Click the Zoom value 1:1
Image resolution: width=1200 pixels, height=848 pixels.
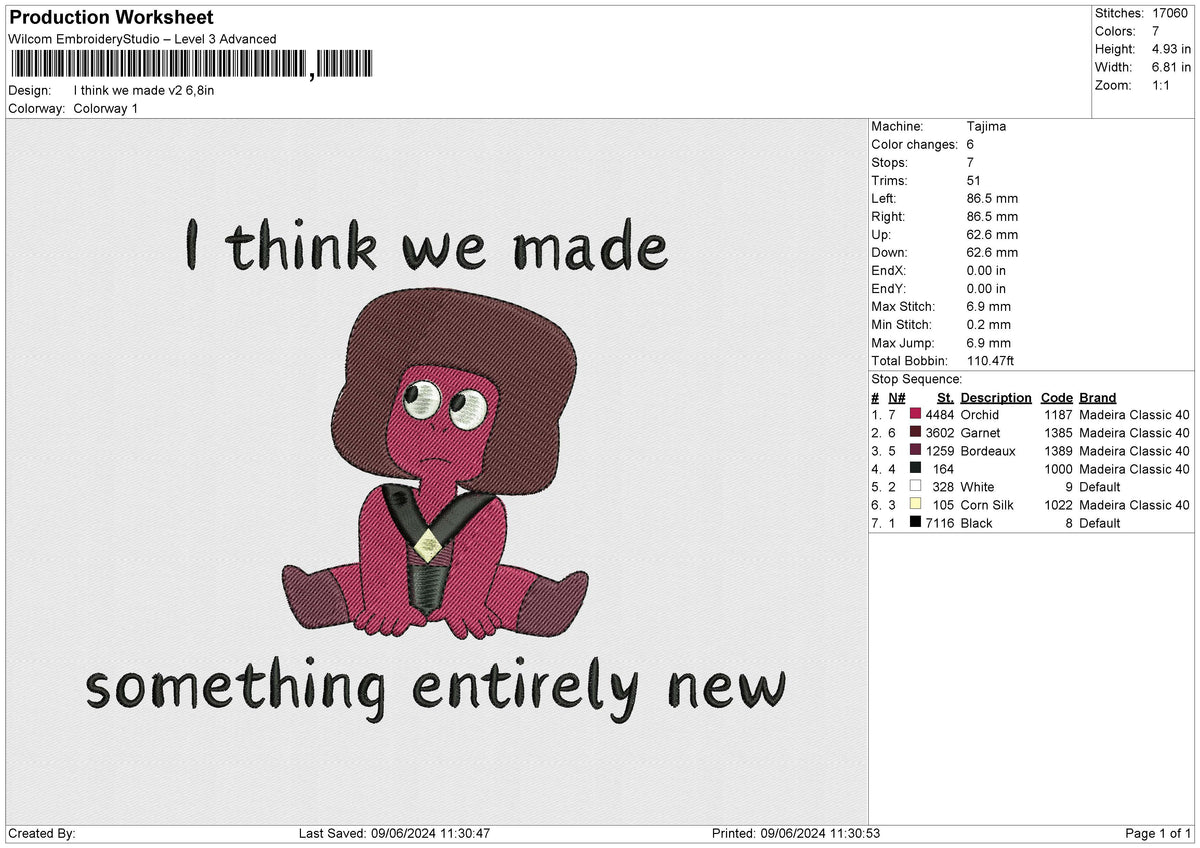1161,85
